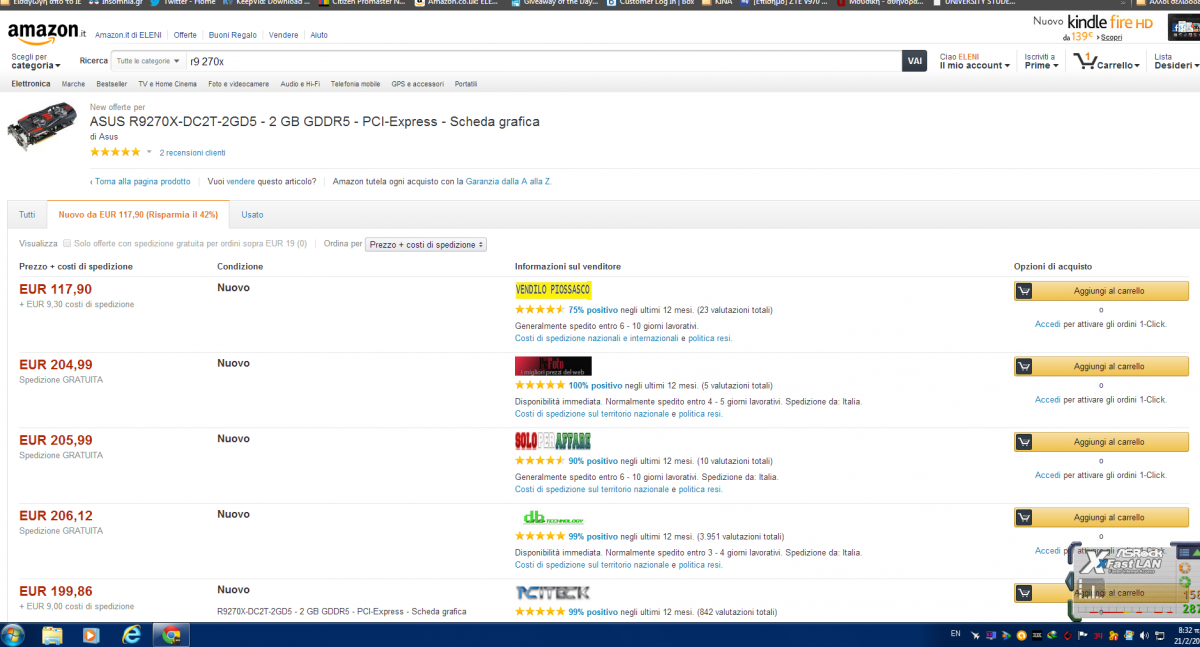The width and height of the screenshot is (1200, 647).
Task: Click the five-star product rating
Action: [115, 152]
